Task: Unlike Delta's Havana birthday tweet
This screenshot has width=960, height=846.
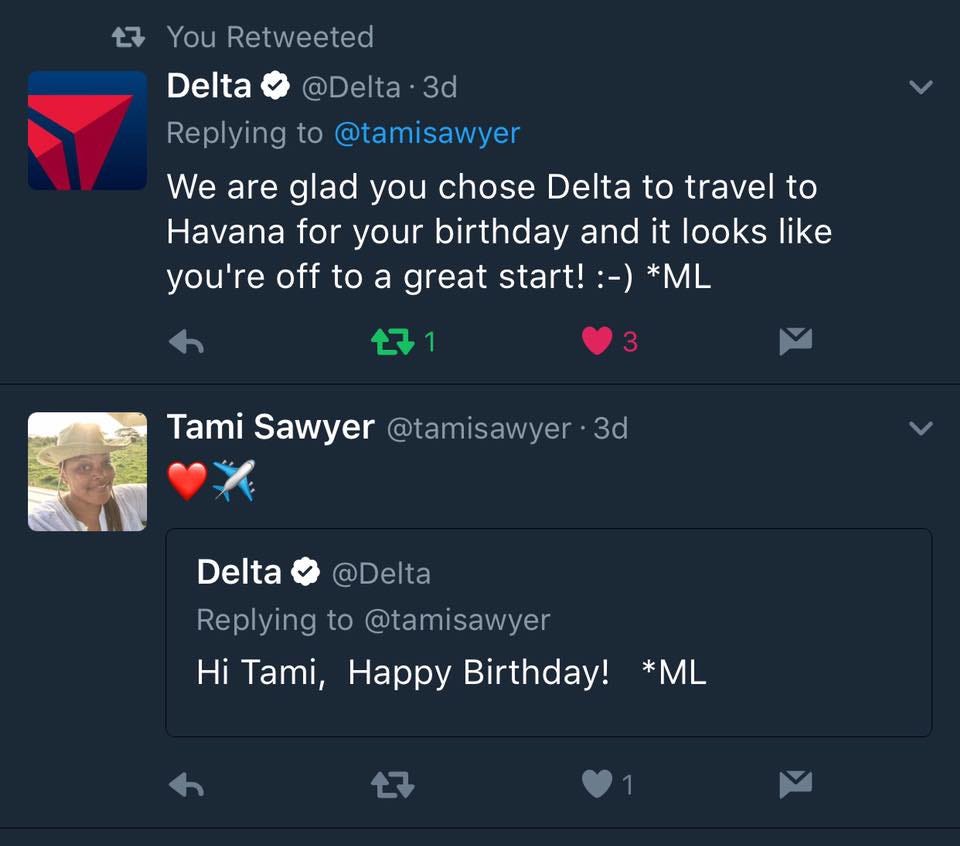Action: tap(597, 343)
